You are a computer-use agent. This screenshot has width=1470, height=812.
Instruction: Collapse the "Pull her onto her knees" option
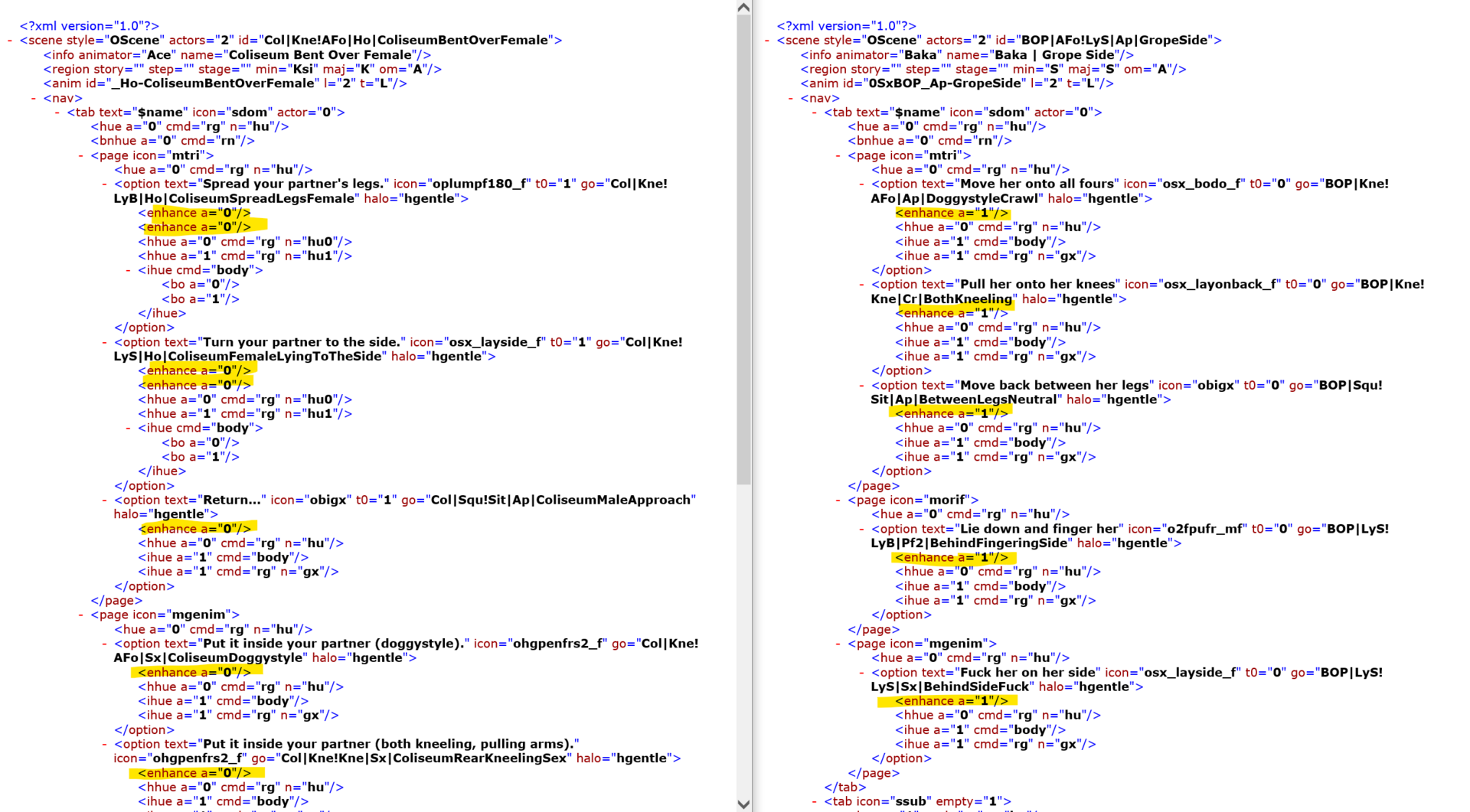[x=862, y=285]
